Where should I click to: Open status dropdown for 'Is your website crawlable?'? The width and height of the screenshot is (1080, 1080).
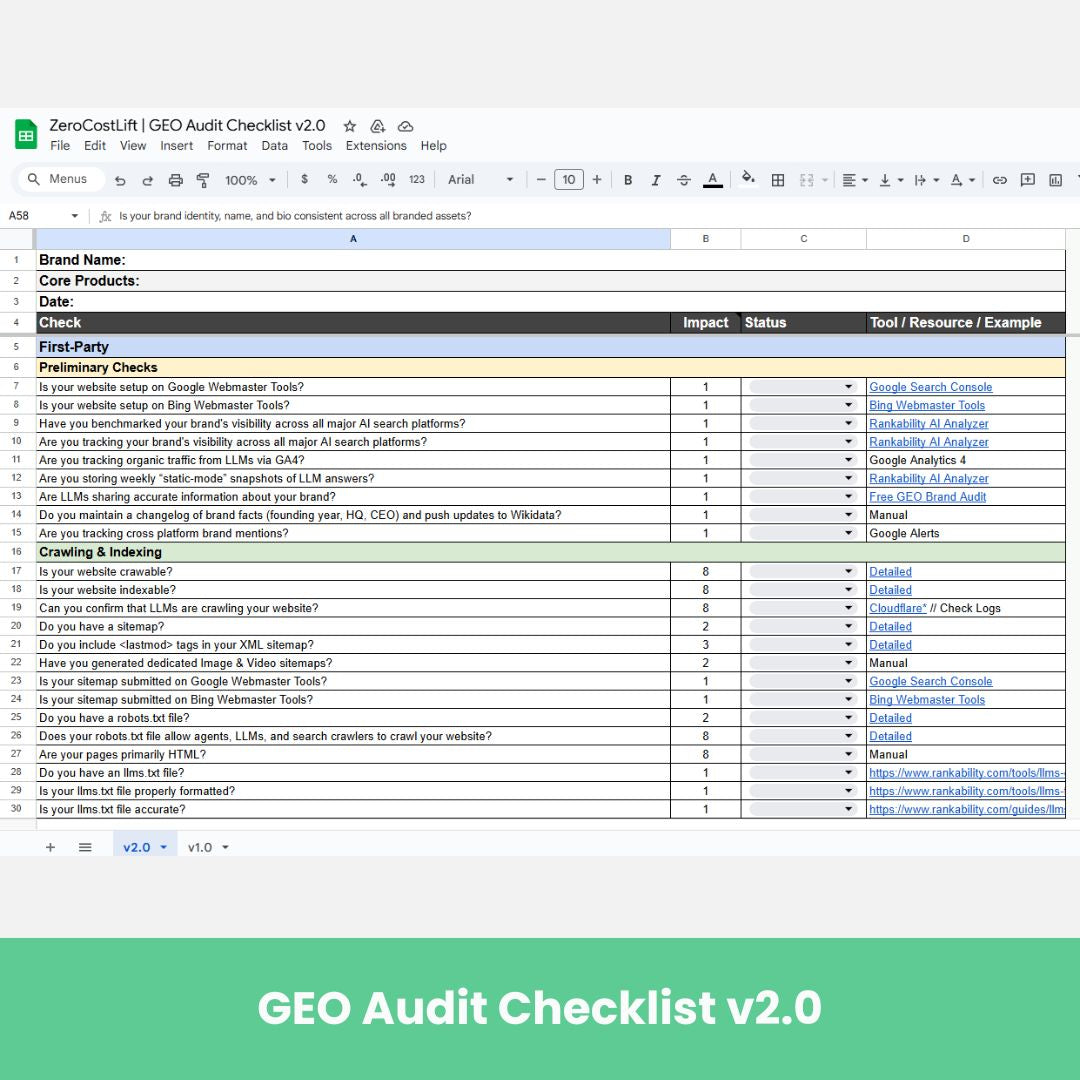tap(849, 572)
